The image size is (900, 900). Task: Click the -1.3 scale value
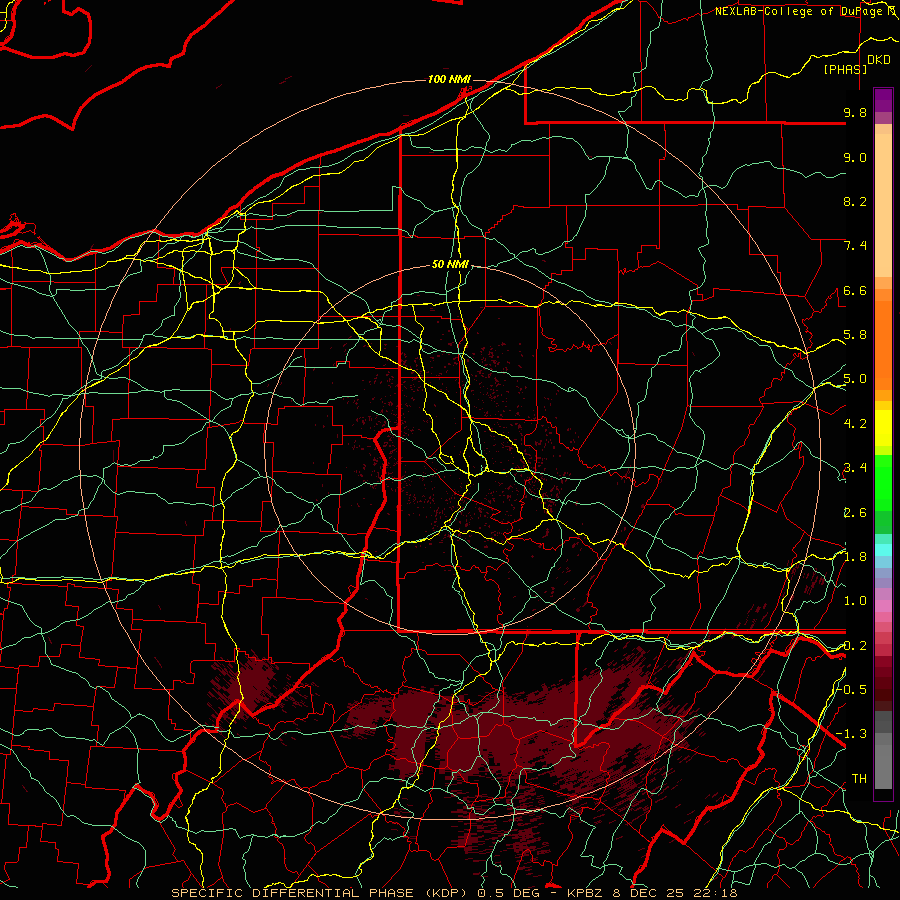click(x=852, y=735)
